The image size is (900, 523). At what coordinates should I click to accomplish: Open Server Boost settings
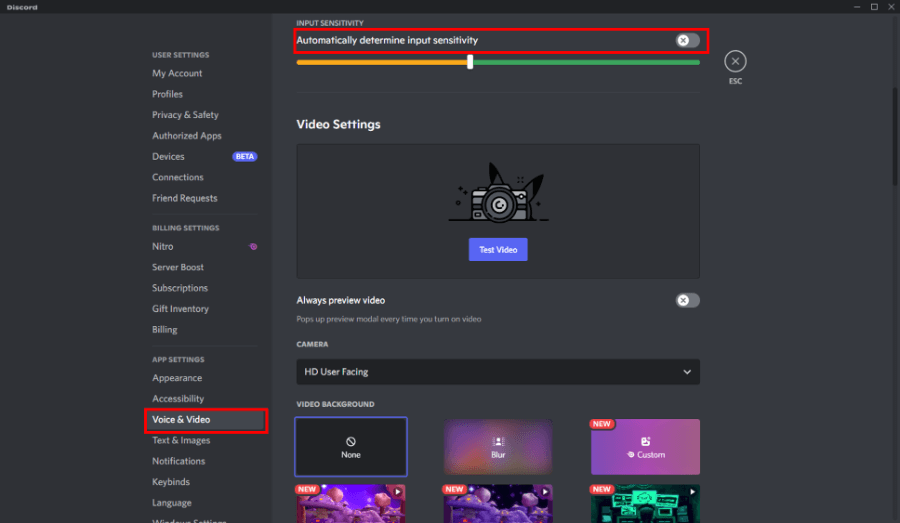click(x=177, y=267)
